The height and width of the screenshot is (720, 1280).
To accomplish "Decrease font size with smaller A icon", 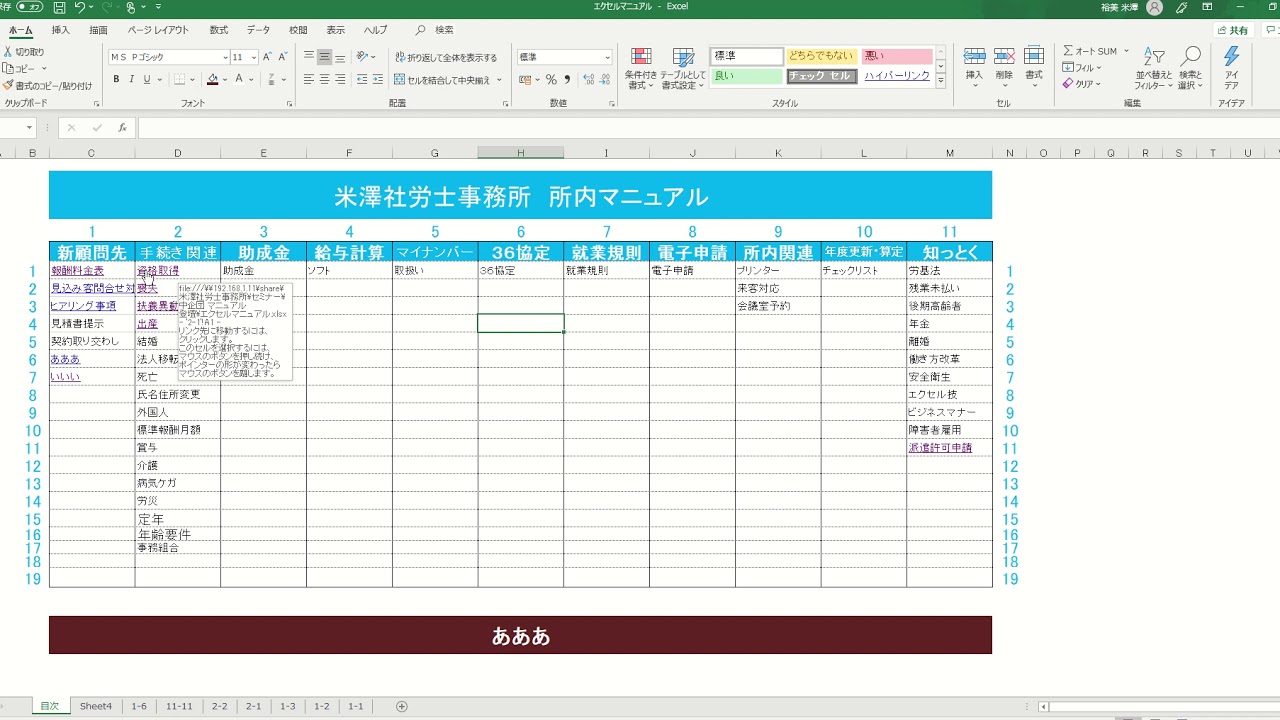I will click(285, 57).
